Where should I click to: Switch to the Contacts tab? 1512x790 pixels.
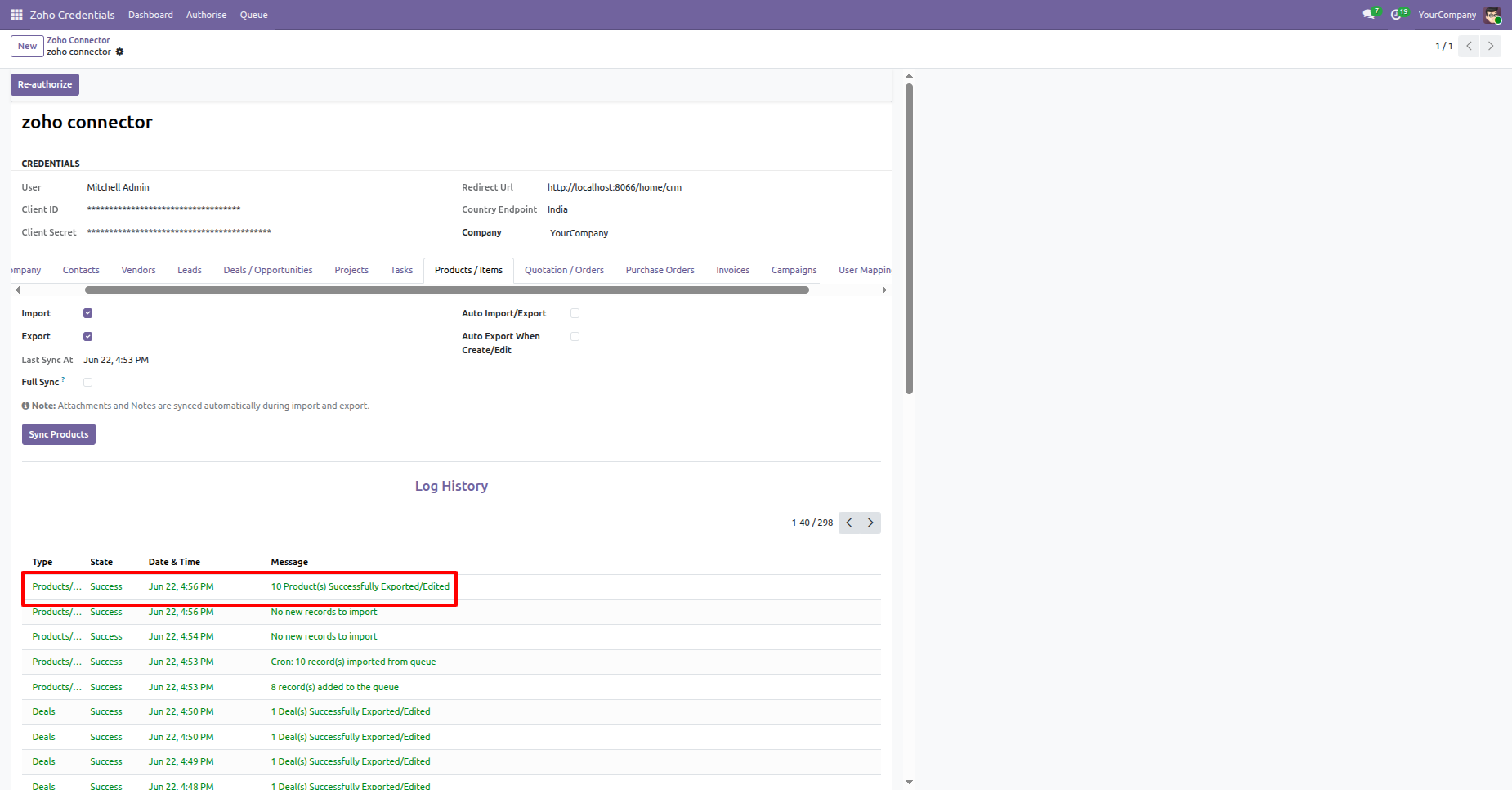click(x=81, y=270)
